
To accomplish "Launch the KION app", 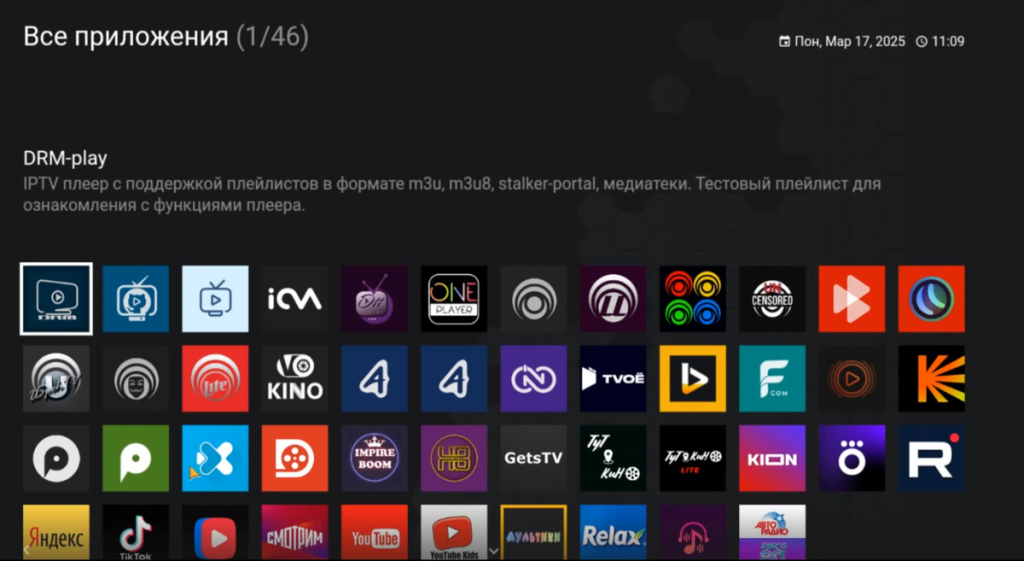I will click(x=773, y=458).
